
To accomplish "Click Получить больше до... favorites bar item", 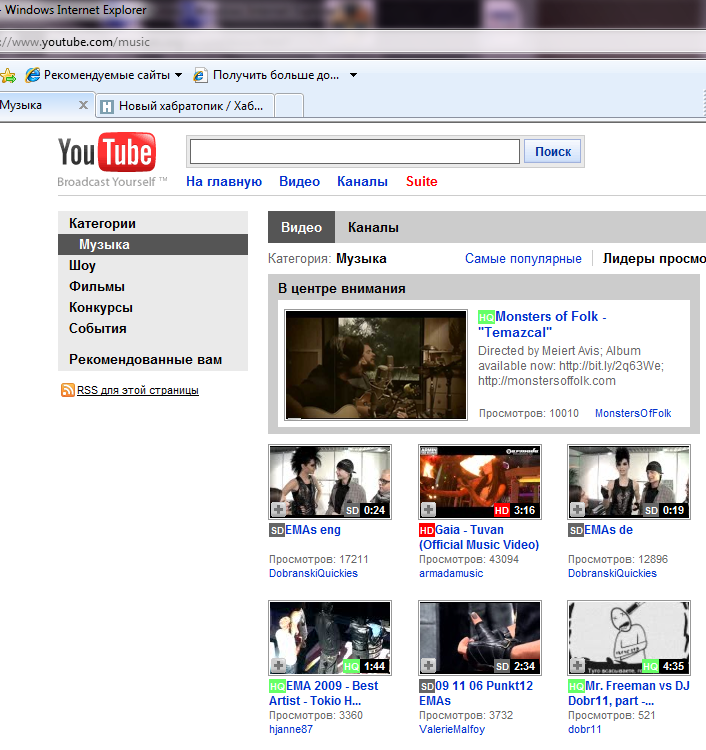I will [x=276, y=75].
